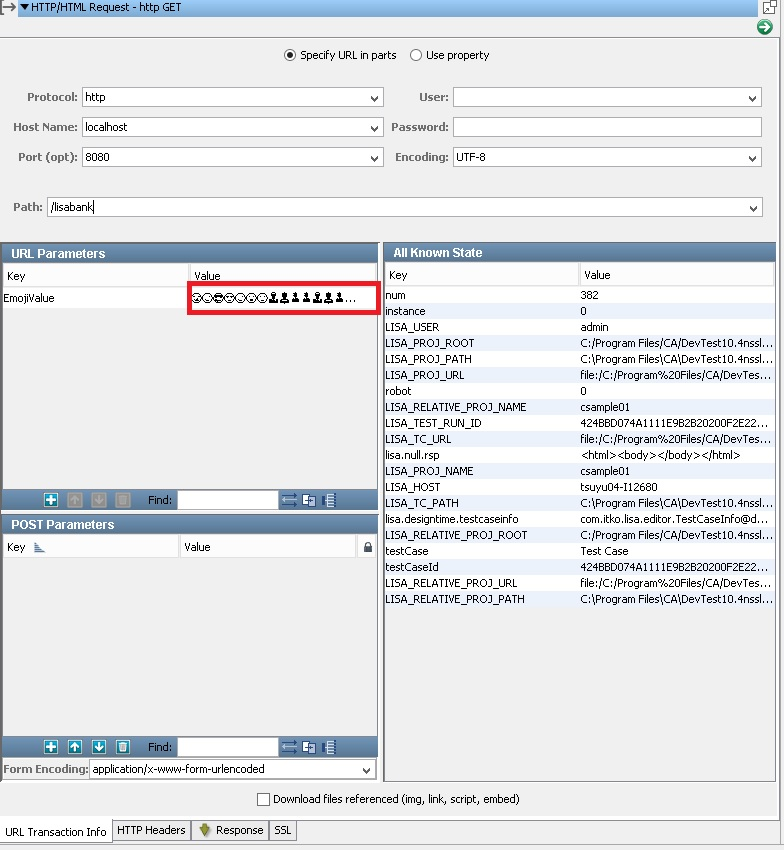Delete POST parameter using trash icon
This screenshot has width=784, height=850.
tap(123, 747)
